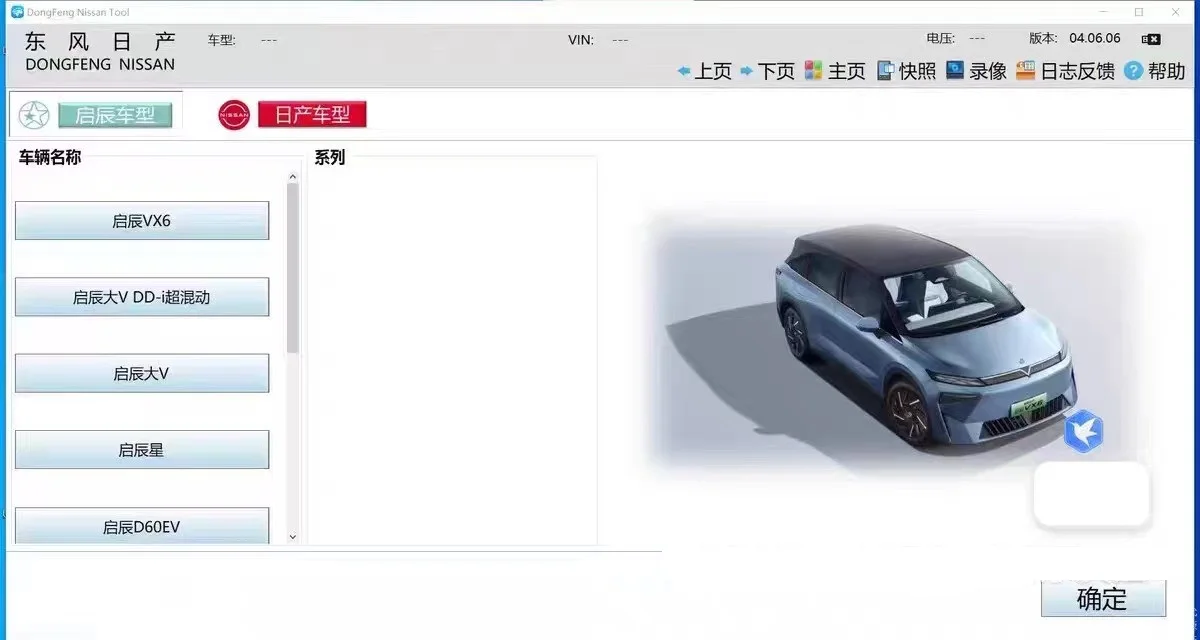Image resolution: width=1200 pixels, height=640 pixels.
Task: Select vehicle 启辰大V
Action: coord(142,373)
